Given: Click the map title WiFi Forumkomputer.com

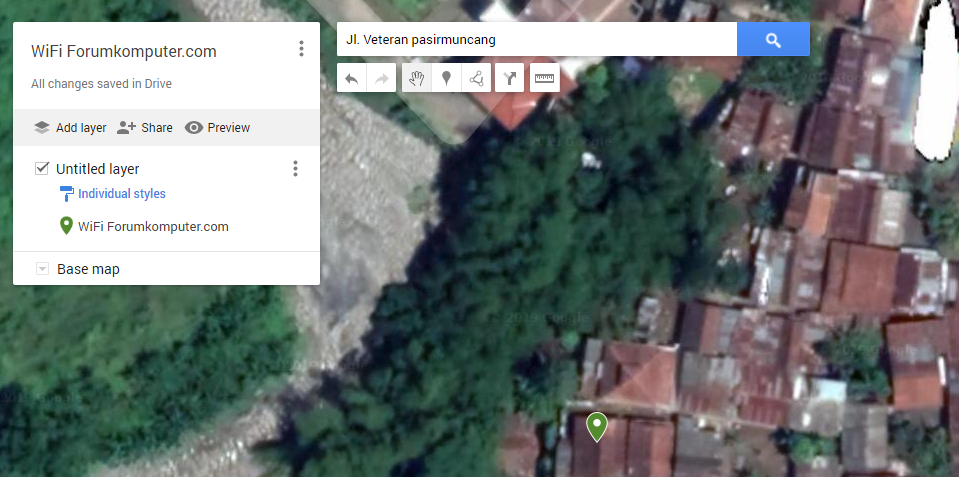Looking at the screenshot, I should pos(124,51).
